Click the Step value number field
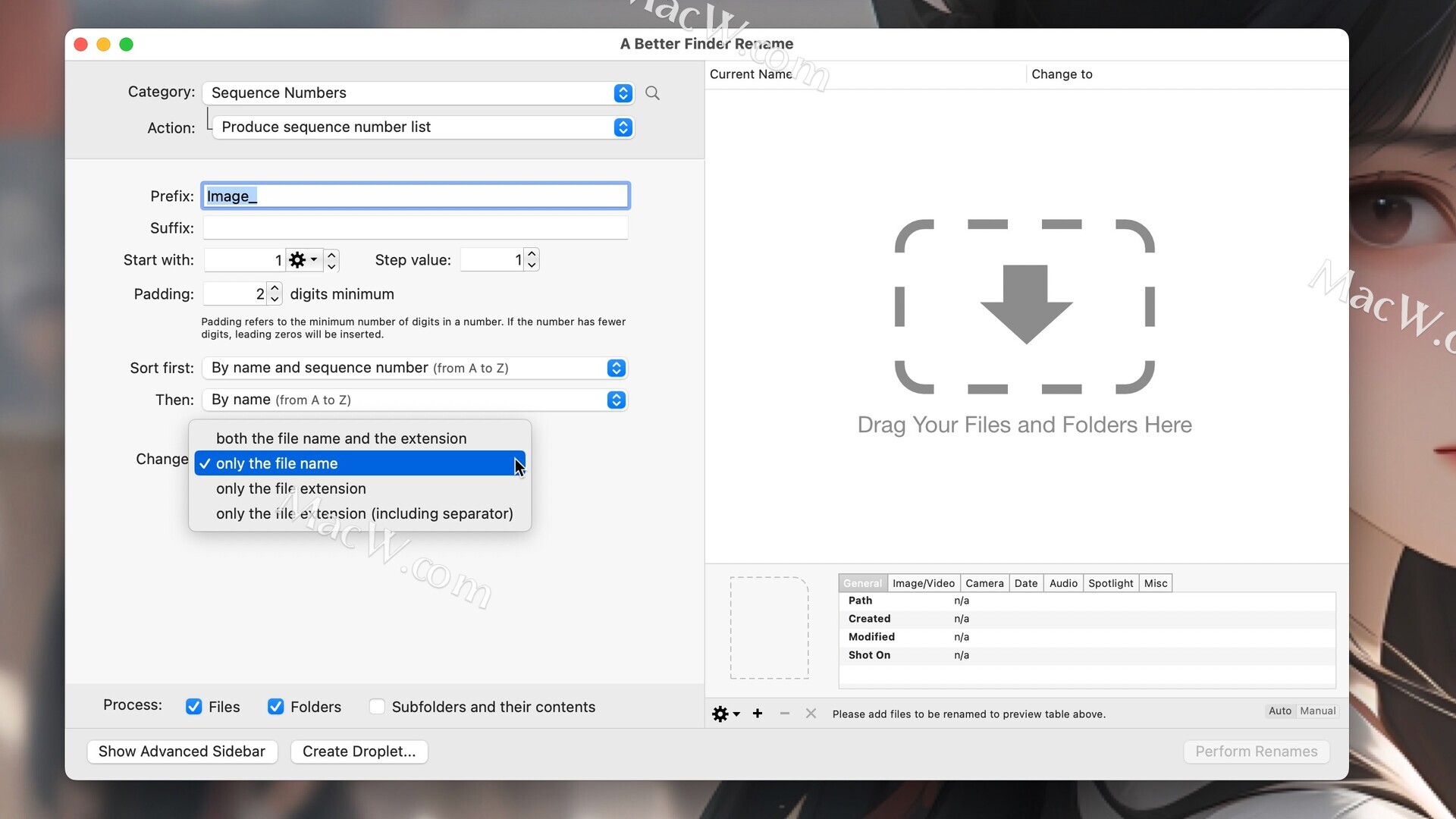This screenshot has height=819, width=1456. coord(492,260)
